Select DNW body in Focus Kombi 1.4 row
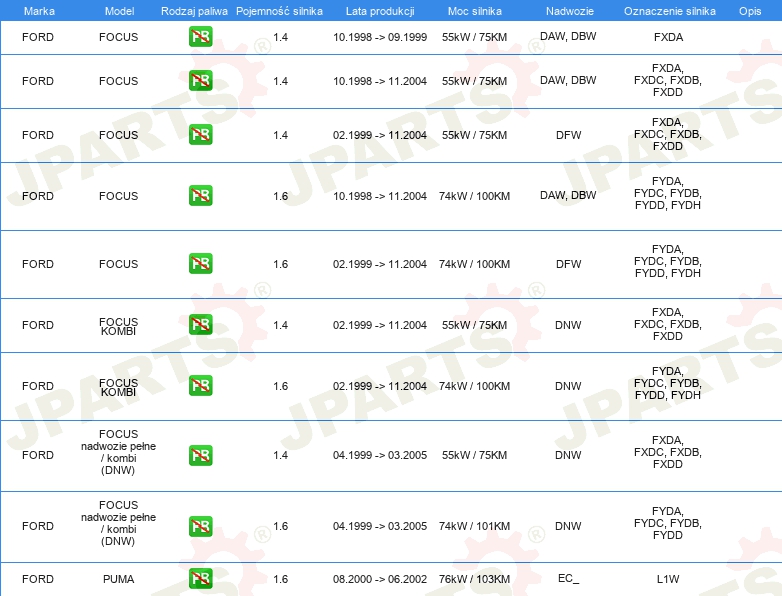Screen dimensions: 782x596 click(x=568, y=325)
